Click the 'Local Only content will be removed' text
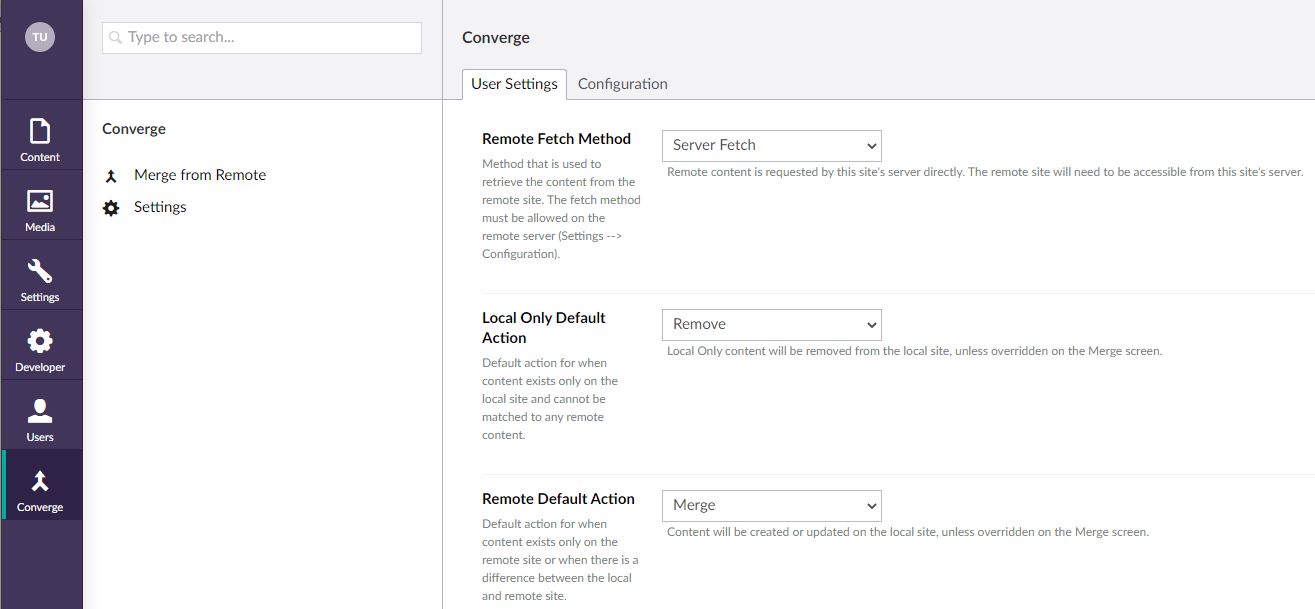The image size is (1315, 609). tap(914, 351)
